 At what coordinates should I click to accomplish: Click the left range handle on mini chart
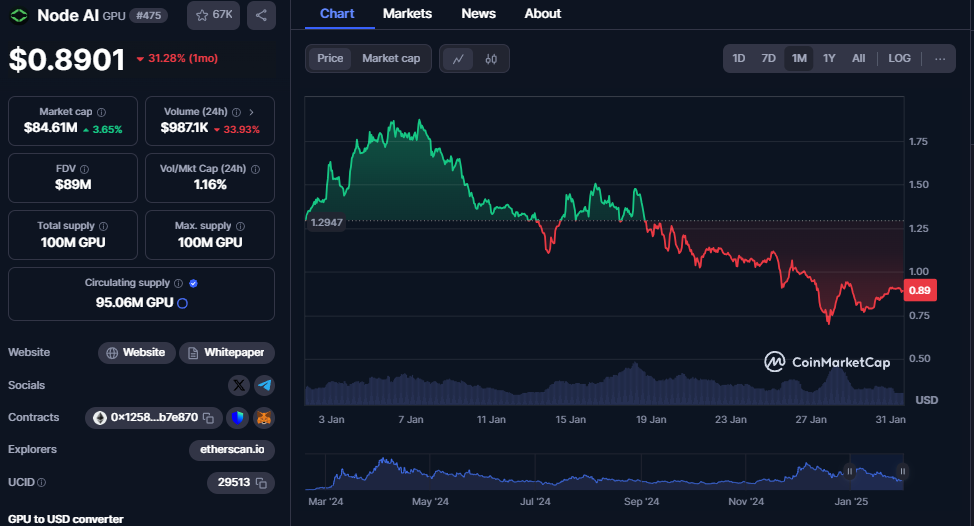tap(850, 471)
